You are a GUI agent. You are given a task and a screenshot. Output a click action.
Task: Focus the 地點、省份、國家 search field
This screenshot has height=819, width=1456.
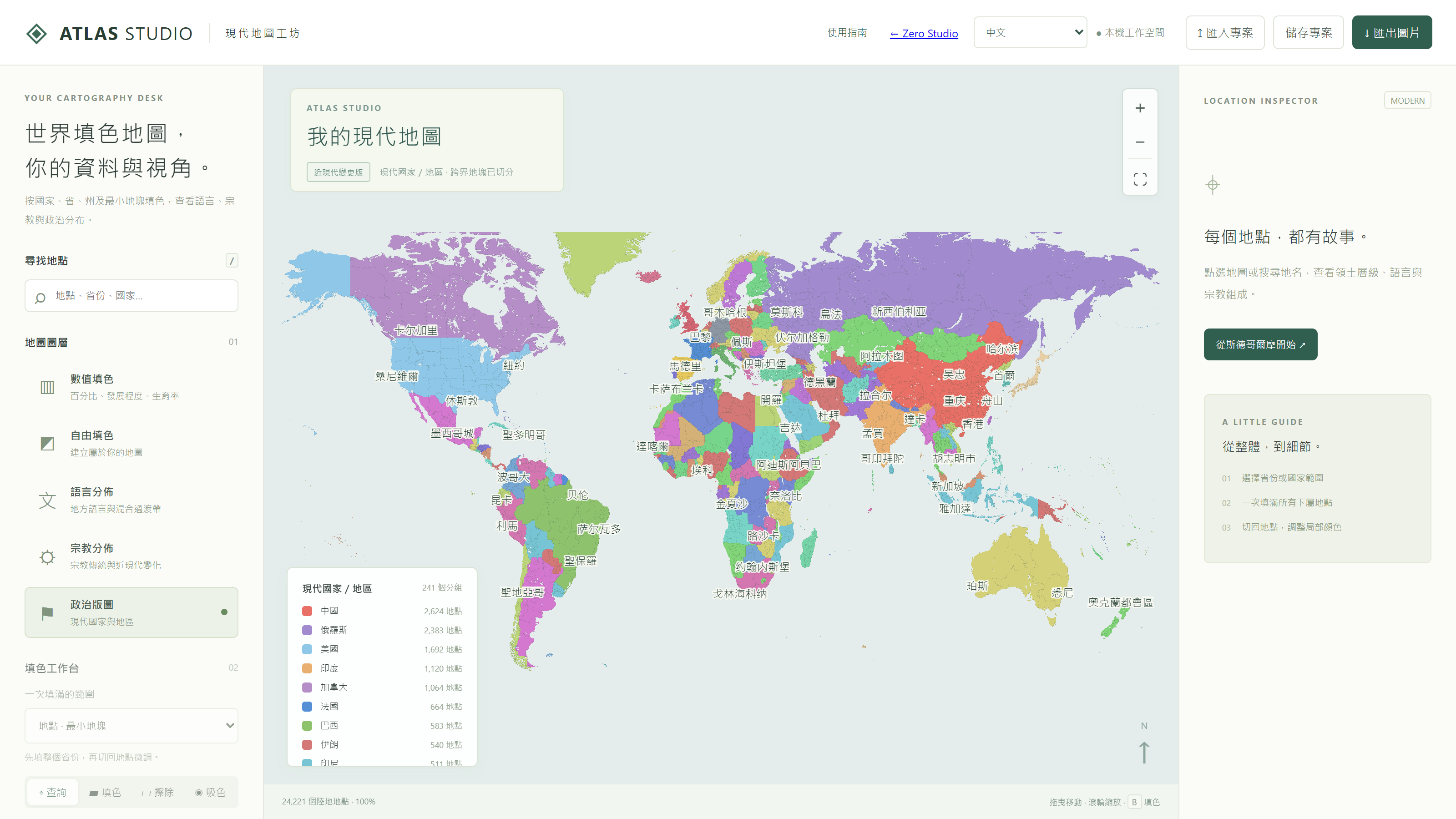131,296
